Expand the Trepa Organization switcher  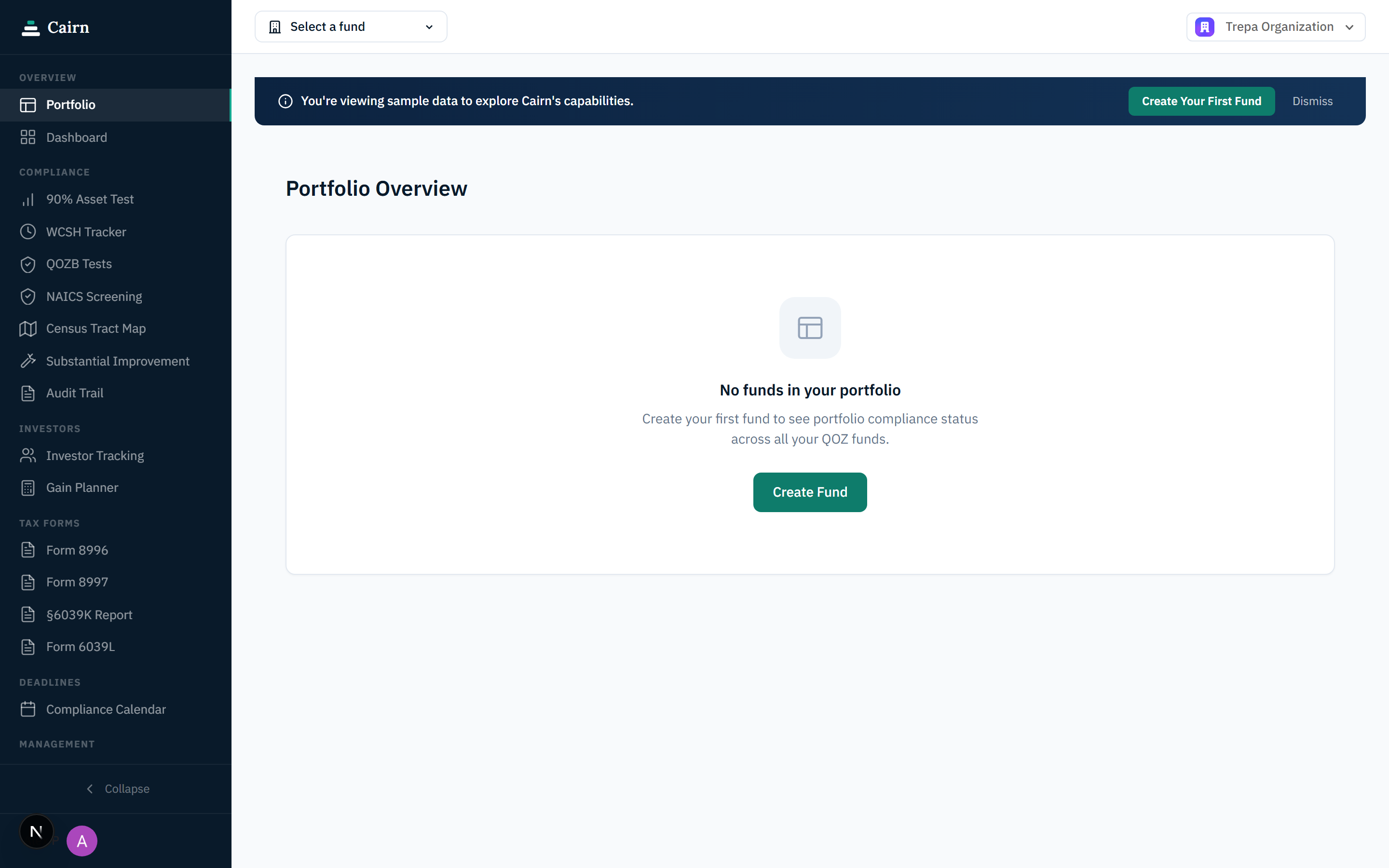click(x=1275, y=27)
